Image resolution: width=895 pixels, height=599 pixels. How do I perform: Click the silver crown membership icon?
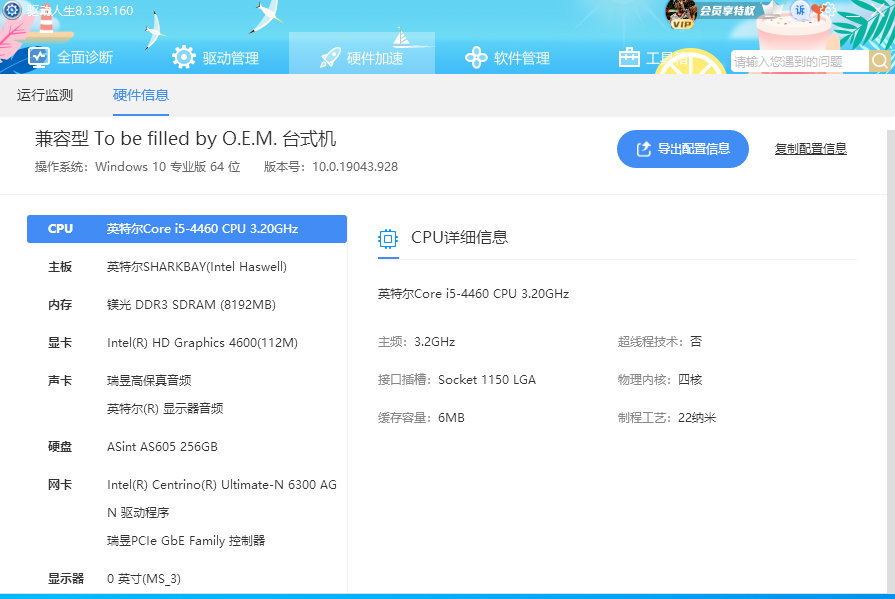773,8
